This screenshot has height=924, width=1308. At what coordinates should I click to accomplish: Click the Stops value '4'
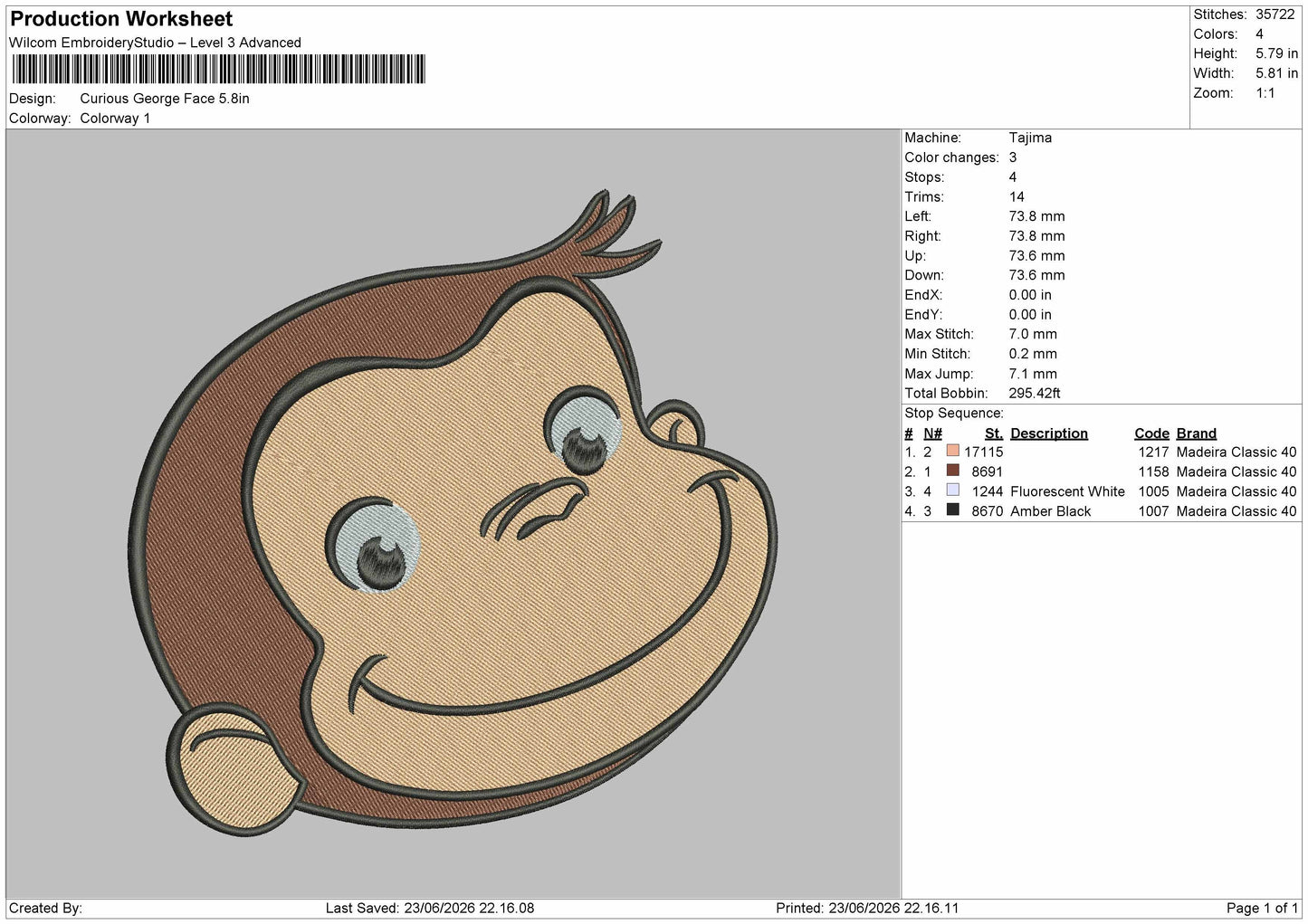pyautogui.click(x=1013, y=177)
